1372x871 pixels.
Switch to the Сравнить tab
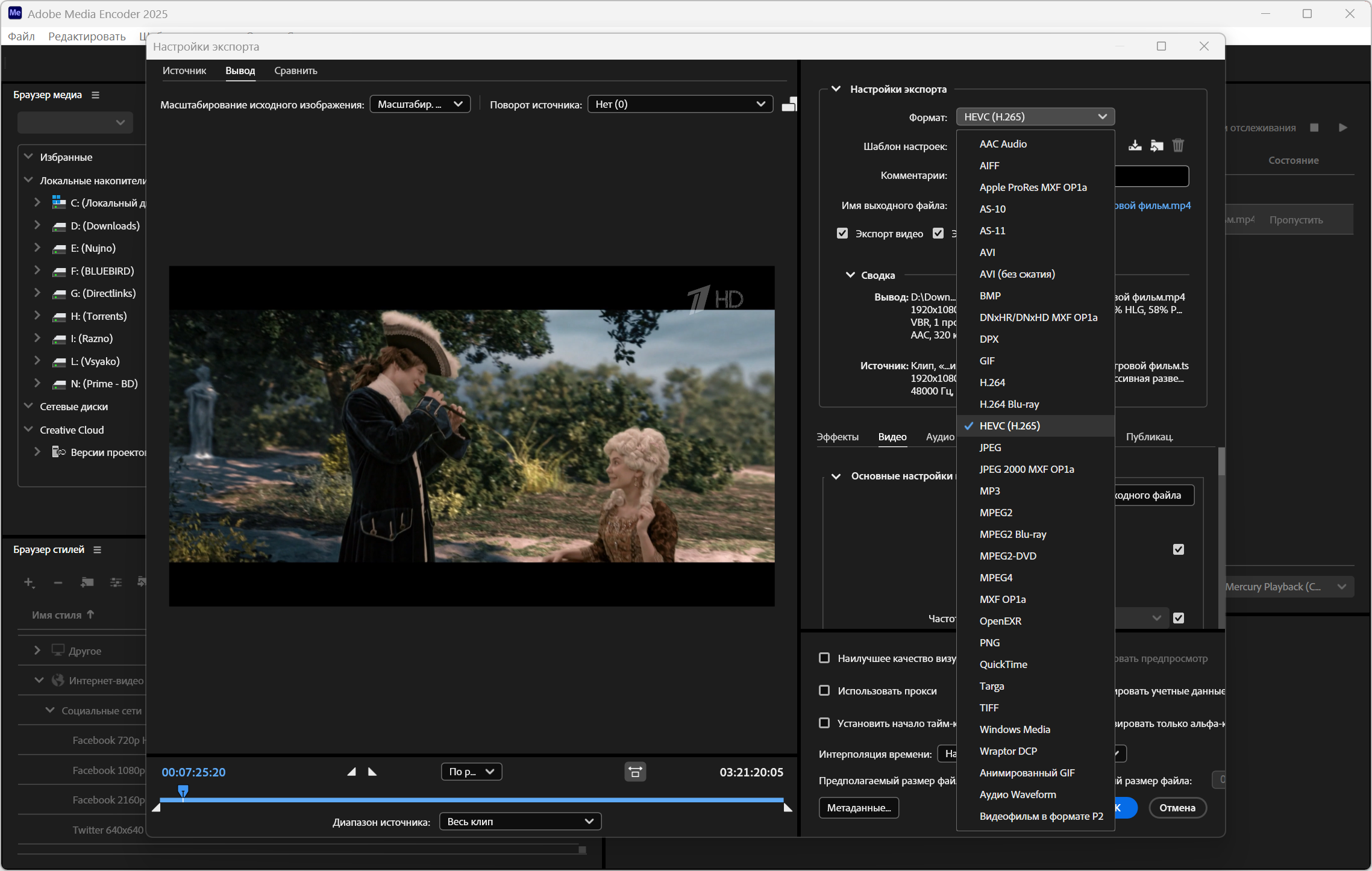tap(295, 70)
